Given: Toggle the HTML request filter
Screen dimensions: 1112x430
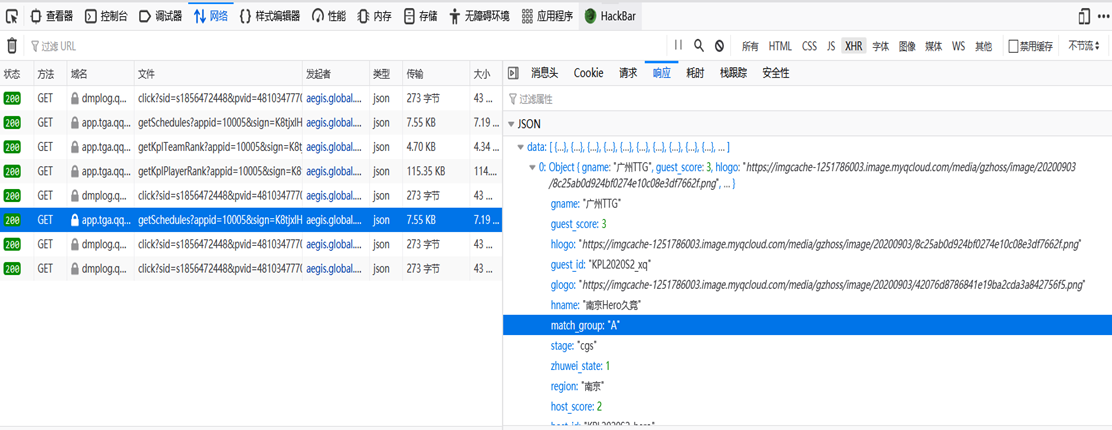Looking at the screenshot, I should coord(780,46).
